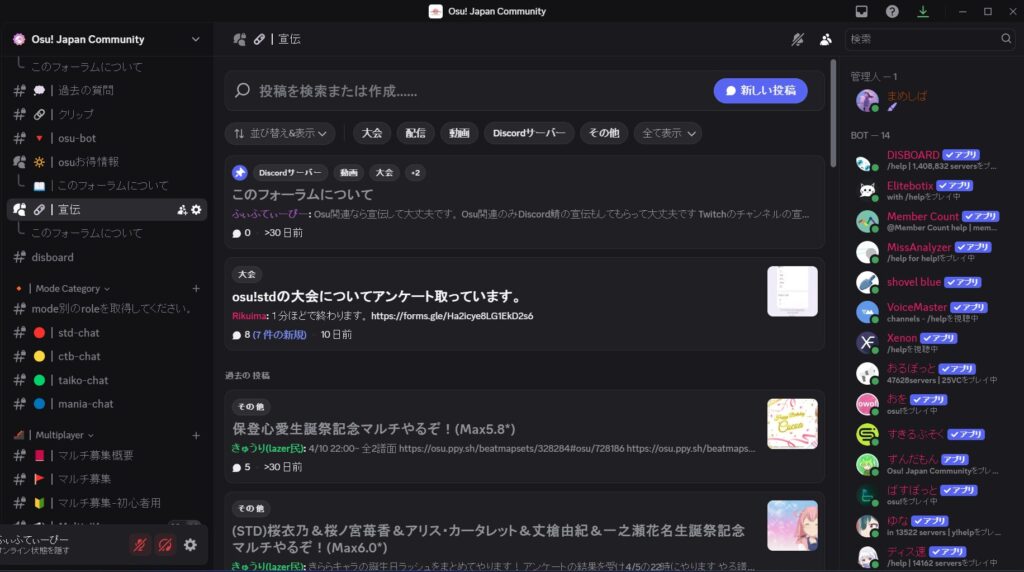Filter posts by その他 tag

coord(604,133)
